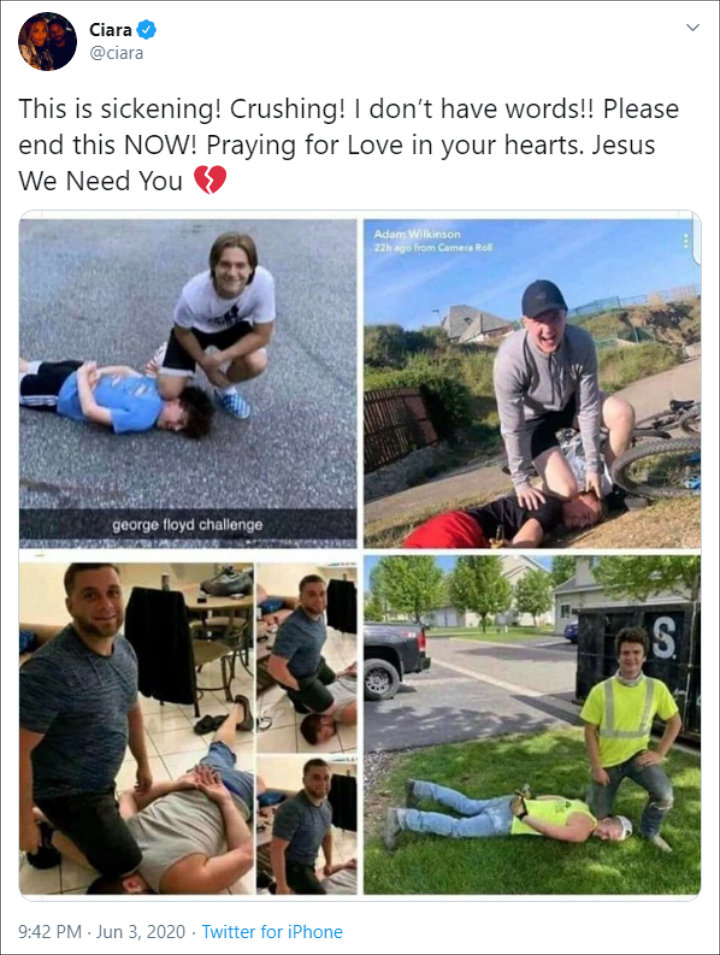Click the george floyd challenge caption bar
720x955 pixels.
click(188, 524)
